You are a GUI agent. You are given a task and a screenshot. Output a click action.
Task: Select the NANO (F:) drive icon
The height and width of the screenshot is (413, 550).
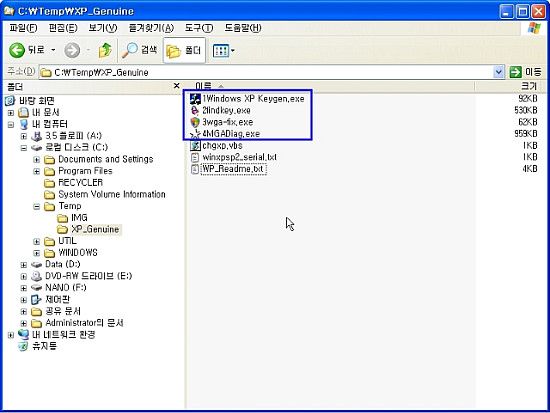[36, 288]
